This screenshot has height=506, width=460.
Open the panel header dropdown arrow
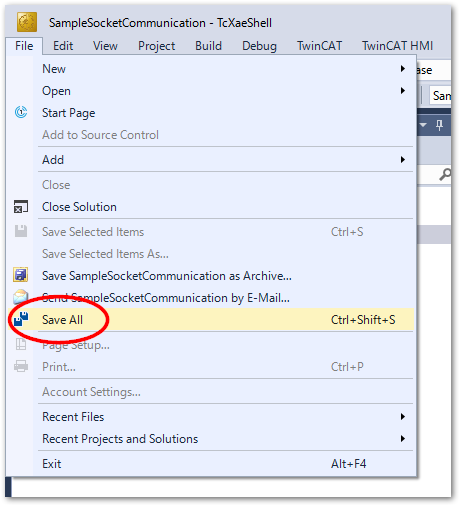click(423, 125)
